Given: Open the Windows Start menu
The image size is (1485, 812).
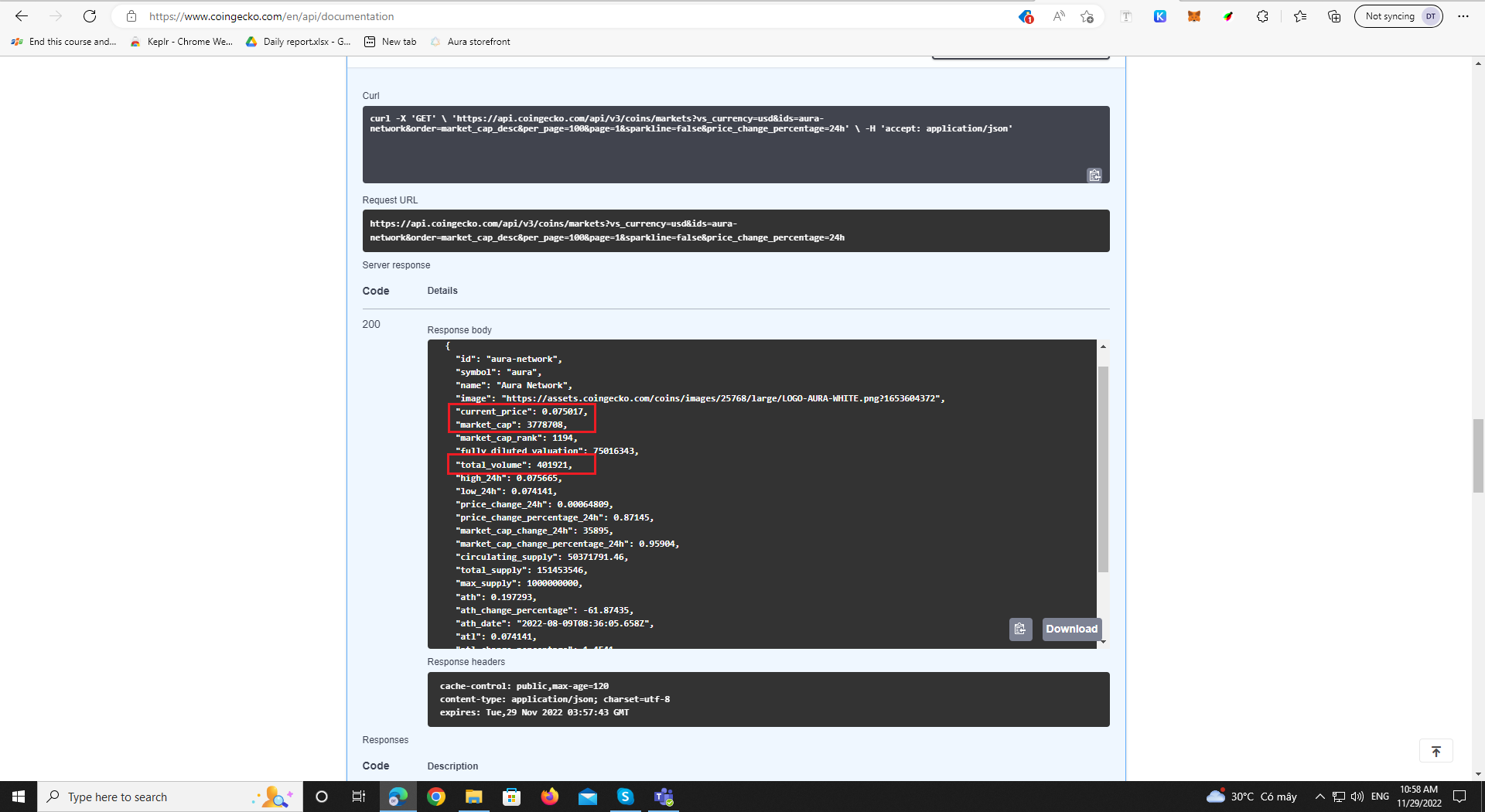Looking at the screenshot, I should click(x=18, y=797).
